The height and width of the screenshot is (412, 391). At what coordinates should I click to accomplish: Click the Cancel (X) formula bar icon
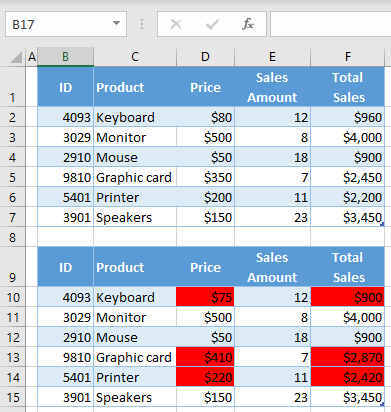pos(176,24)
